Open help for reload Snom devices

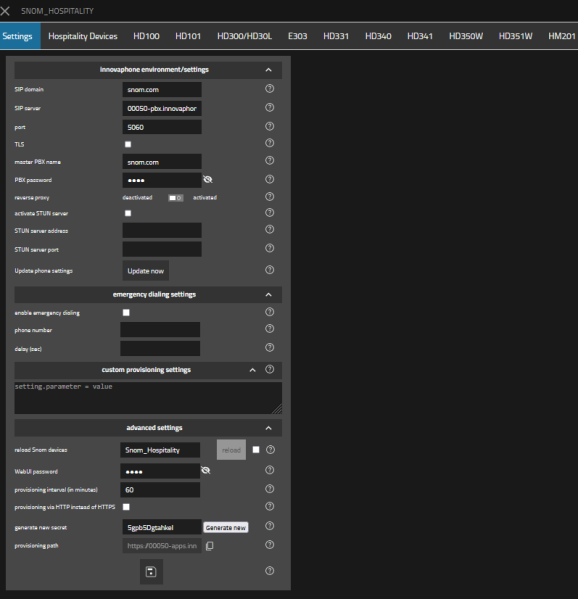tap(270, 450)
